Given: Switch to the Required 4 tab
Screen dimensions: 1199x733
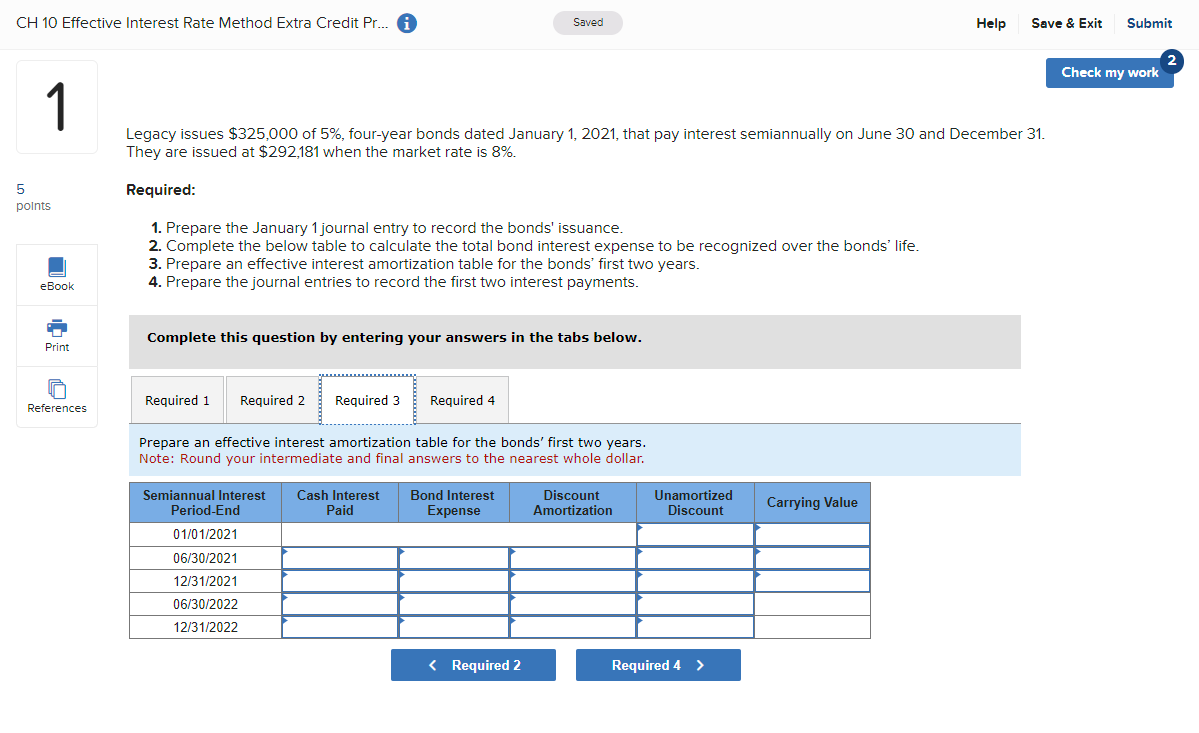Looking at the screenshot, I should point(461,399).
